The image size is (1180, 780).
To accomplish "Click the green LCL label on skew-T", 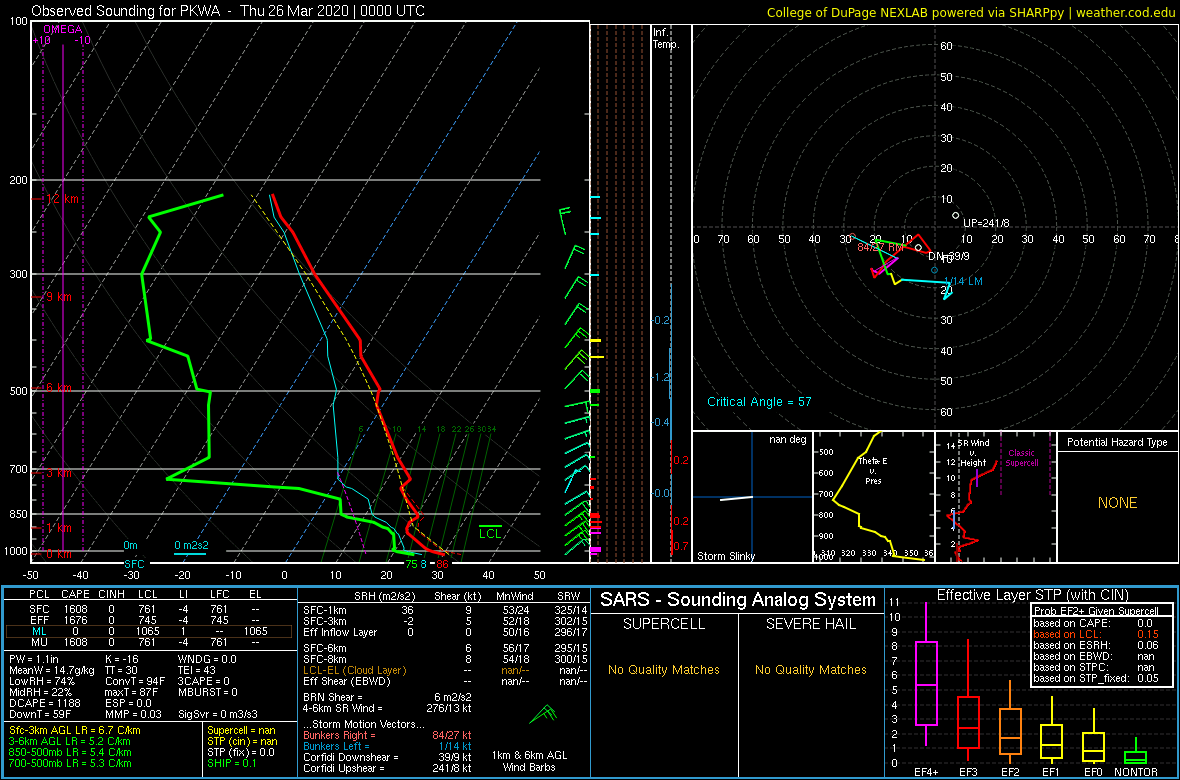I will pyautogui.click(x=490, y=533).
